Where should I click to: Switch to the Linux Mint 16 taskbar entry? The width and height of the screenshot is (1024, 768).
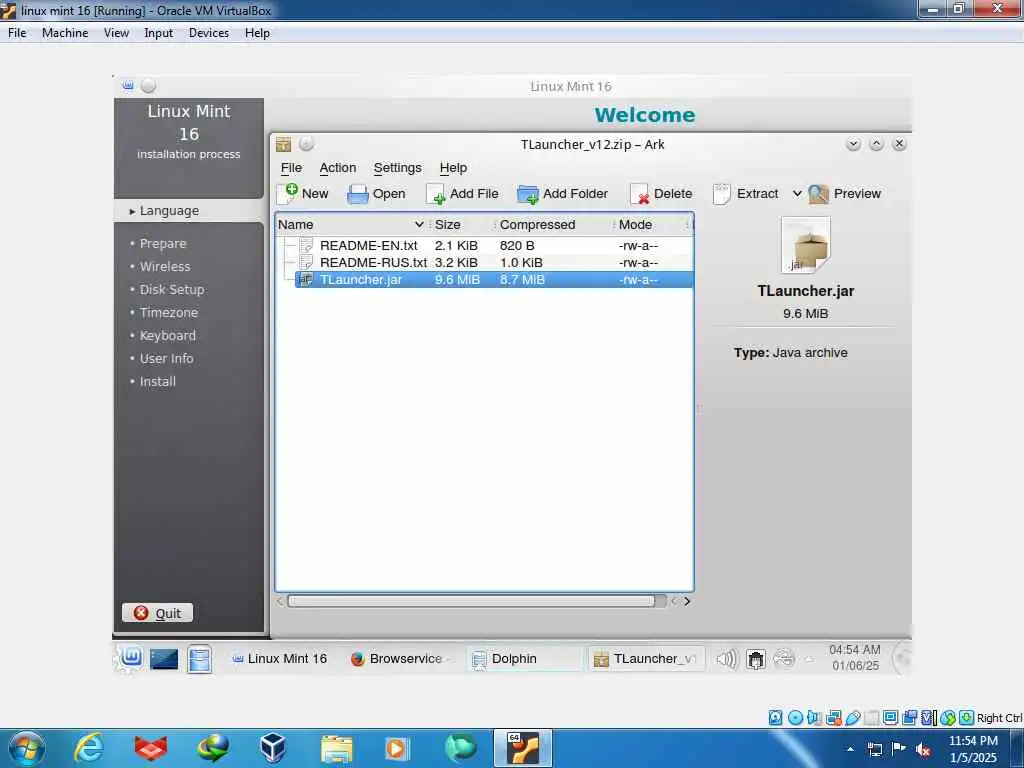click(280, 658)
